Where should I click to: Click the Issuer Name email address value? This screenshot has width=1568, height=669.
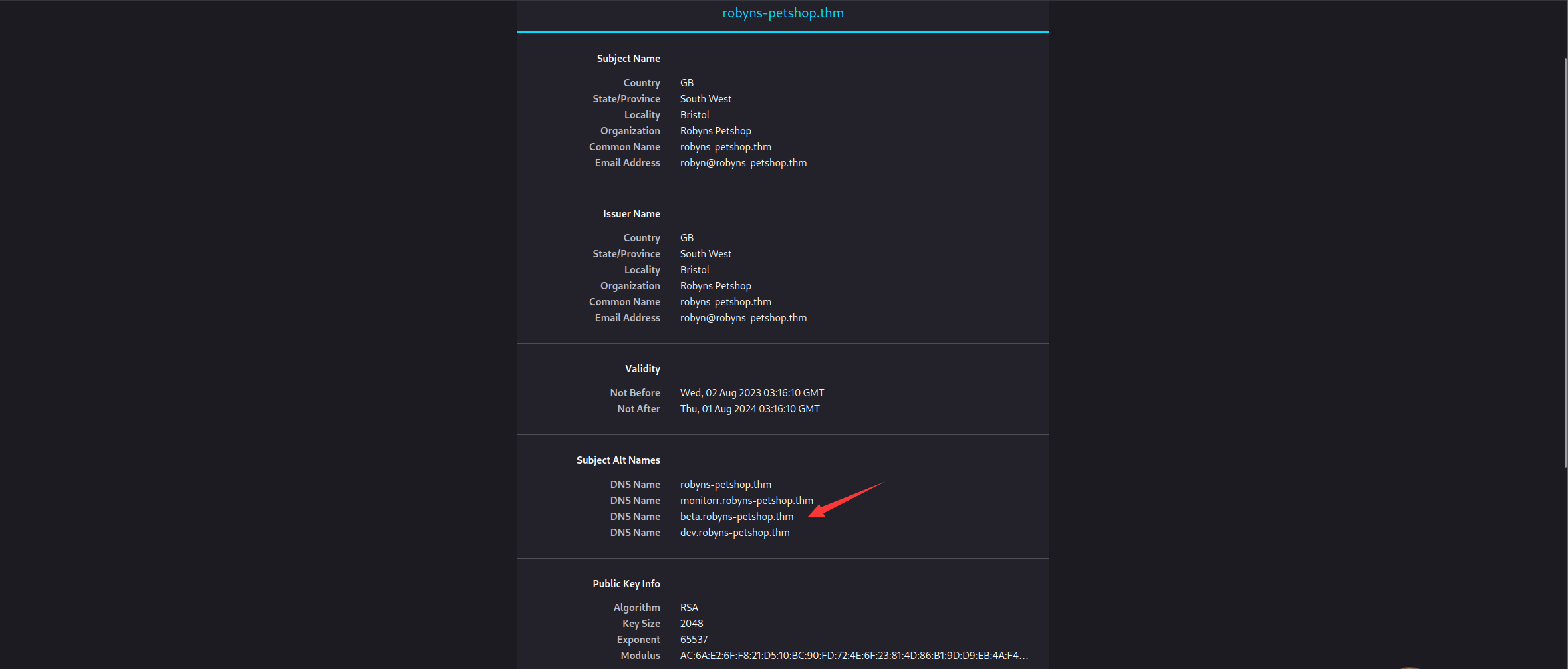[x=743, y=318]
